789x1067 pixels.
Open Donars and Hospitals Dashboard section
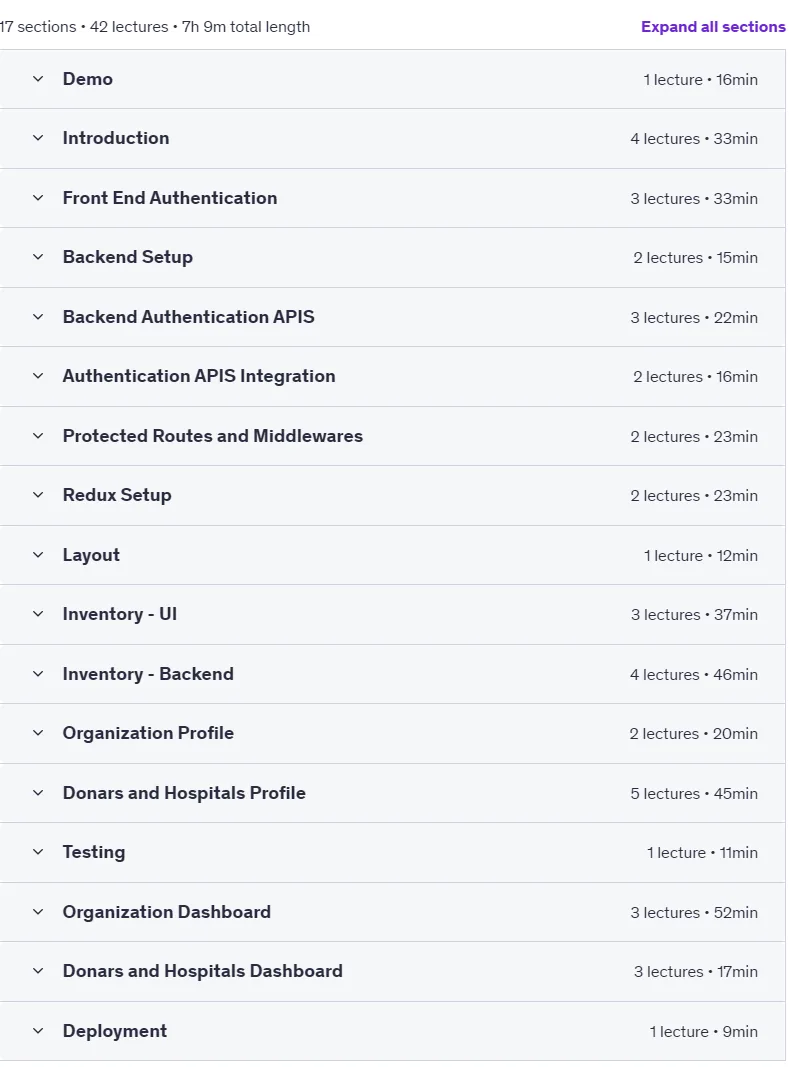pos(392,971)
